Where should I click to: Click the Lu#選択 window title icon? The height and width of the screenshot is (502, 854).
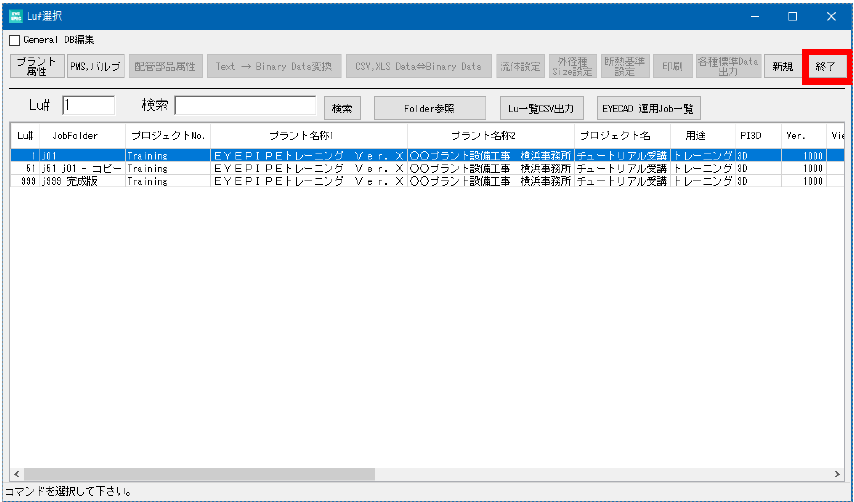click(x=17, y=16)
